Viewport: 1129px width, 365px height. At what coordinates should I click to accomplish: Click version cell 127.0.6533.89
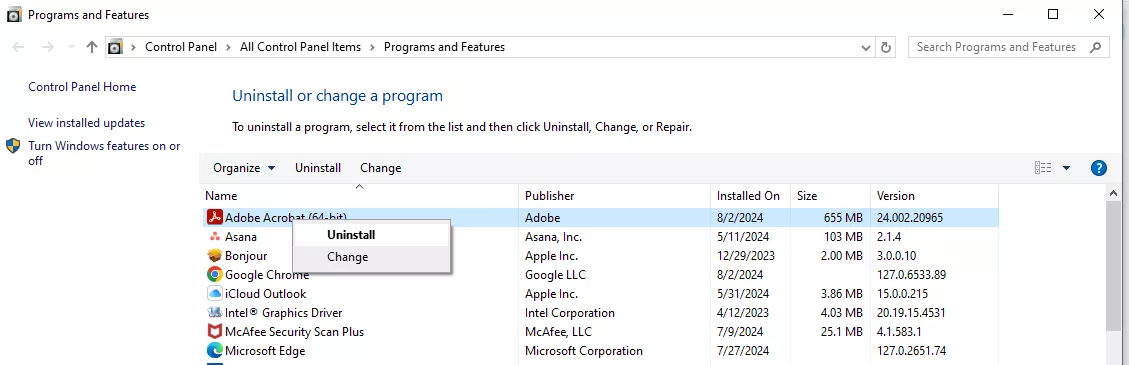(912, 274)
